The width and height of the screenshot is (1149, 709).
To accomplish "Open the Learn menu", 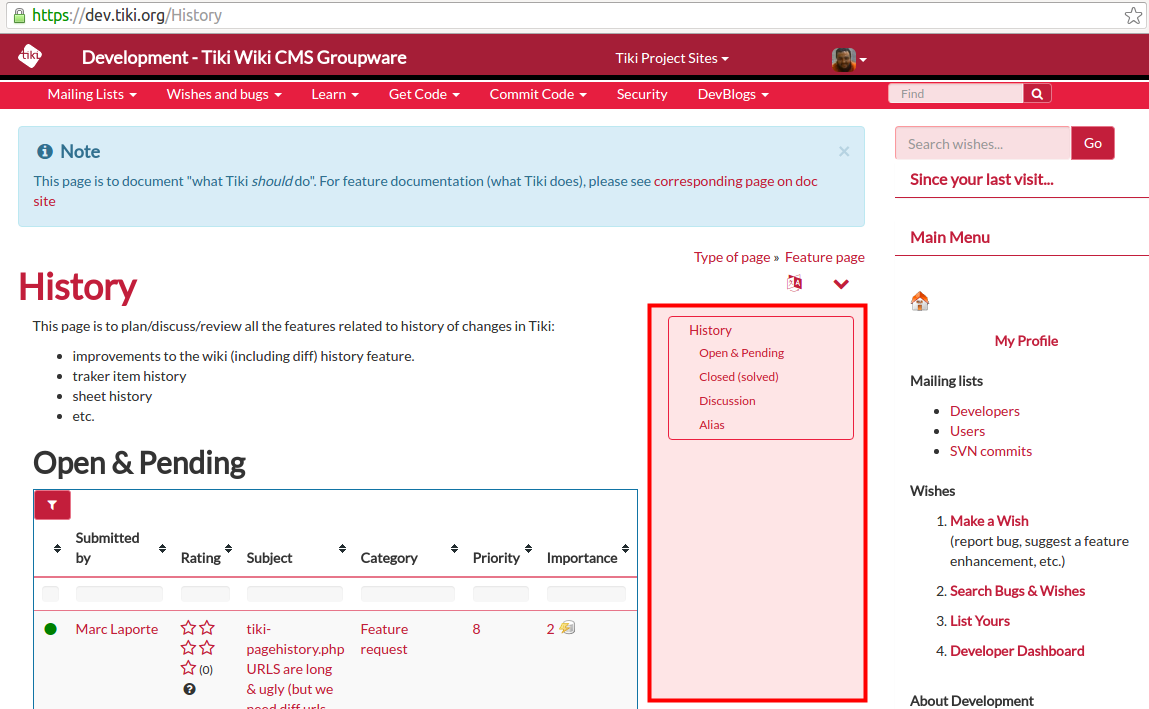I will click(x=335, y=94).
